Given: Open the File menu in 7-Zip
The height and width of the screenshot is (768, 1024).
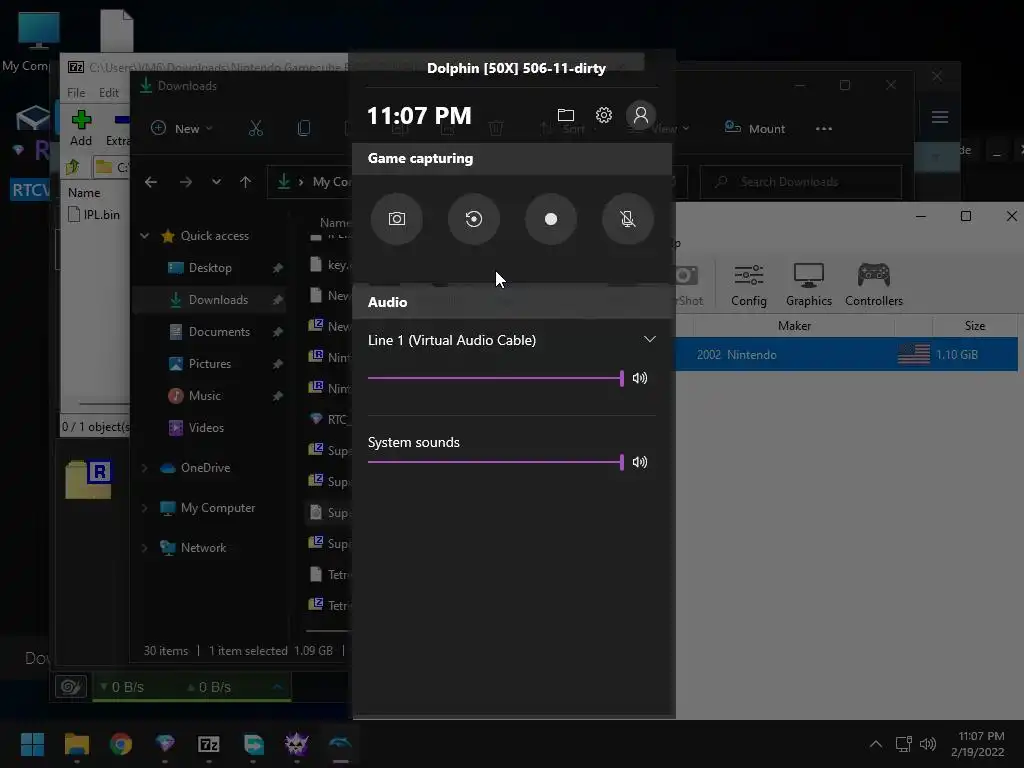Looking at the screenshot, I should [76, 93].
